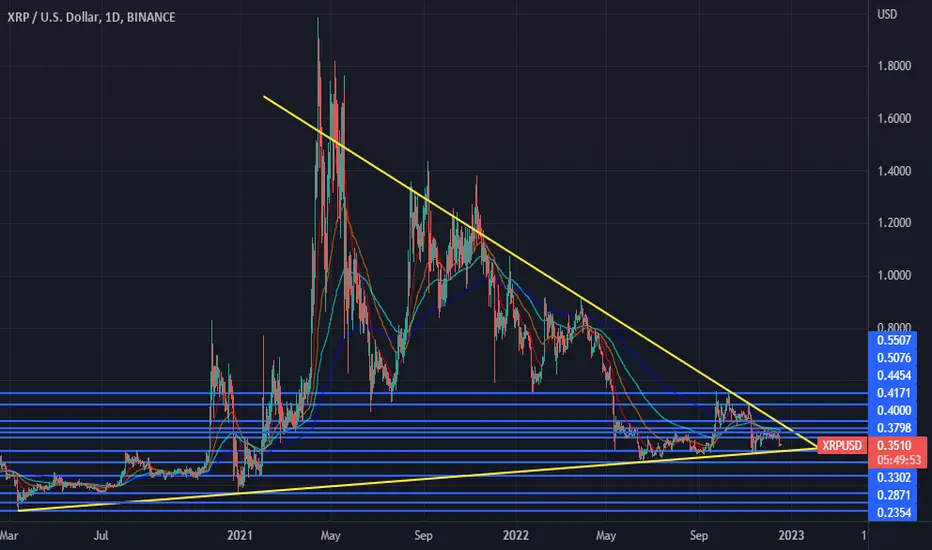Click the Mar time axis label
The width and height of the screenshot is (932, 550).
pos(9,536)
